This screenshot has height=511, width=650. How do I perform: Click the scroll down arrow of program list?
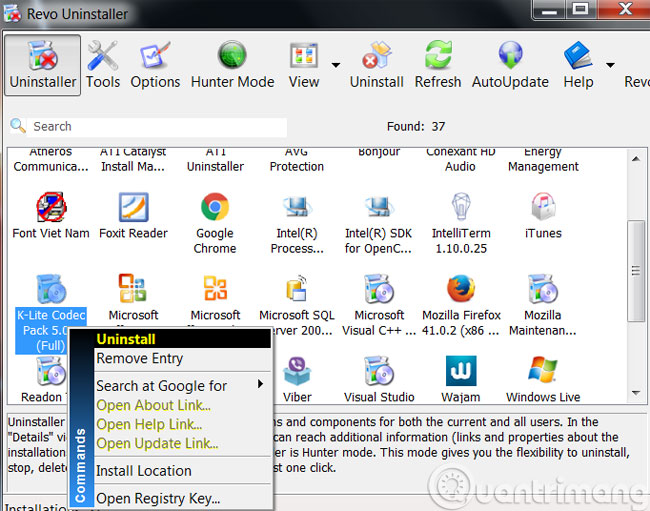pyautogui.click(x=636, y=392)
